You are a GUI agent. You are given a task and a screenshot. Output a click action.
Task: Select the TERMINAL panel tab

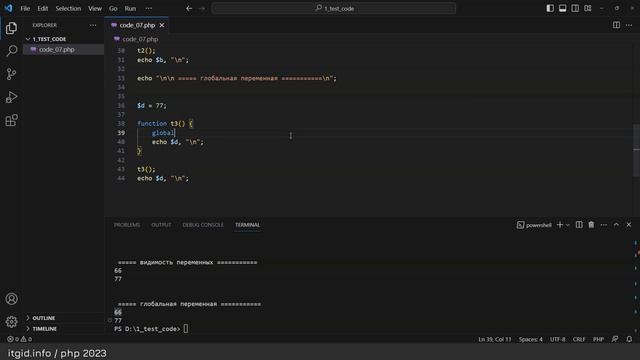pyautogui.click(x=247, y=225)
